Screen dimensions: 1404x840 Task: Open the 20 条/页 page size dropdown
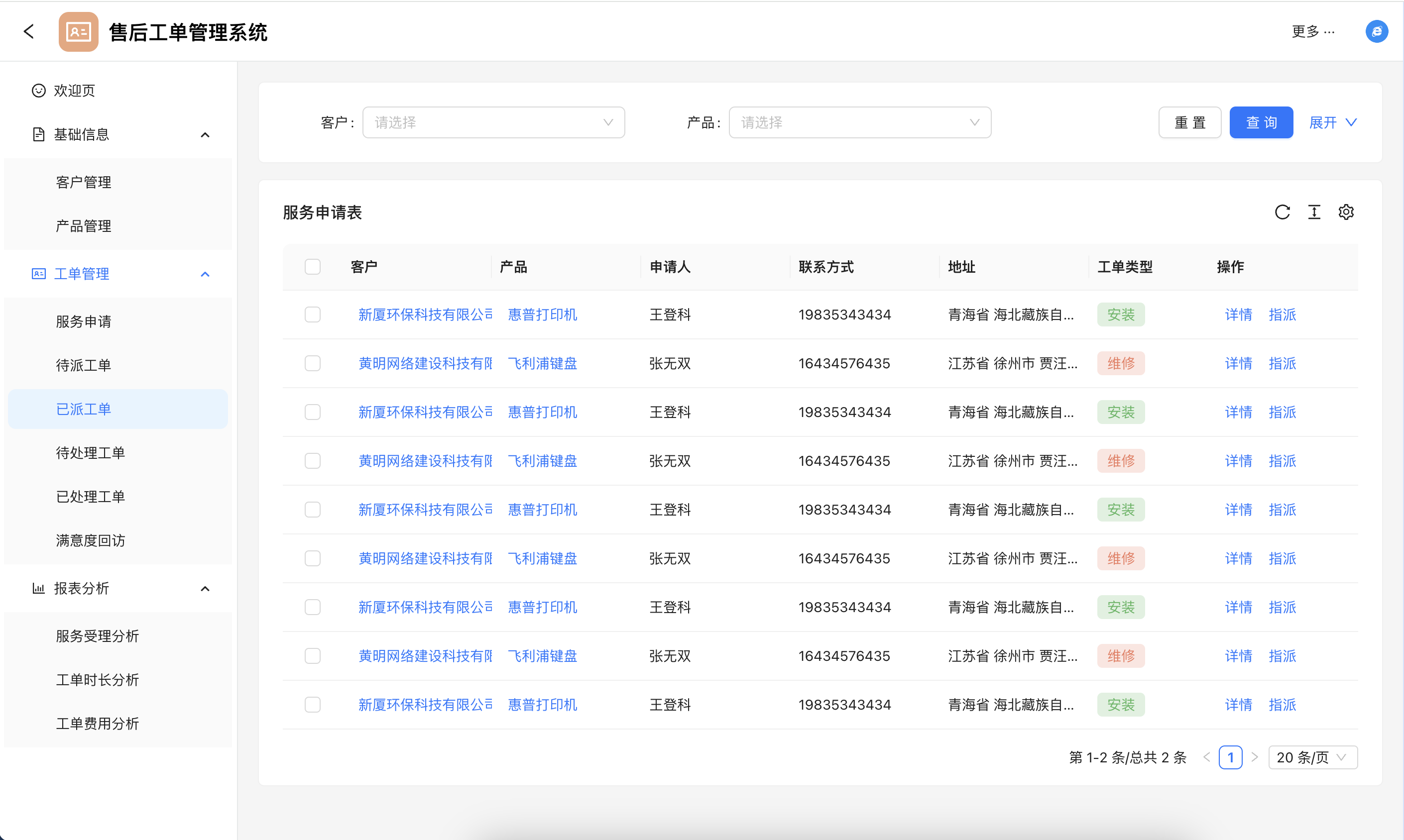1312,757
